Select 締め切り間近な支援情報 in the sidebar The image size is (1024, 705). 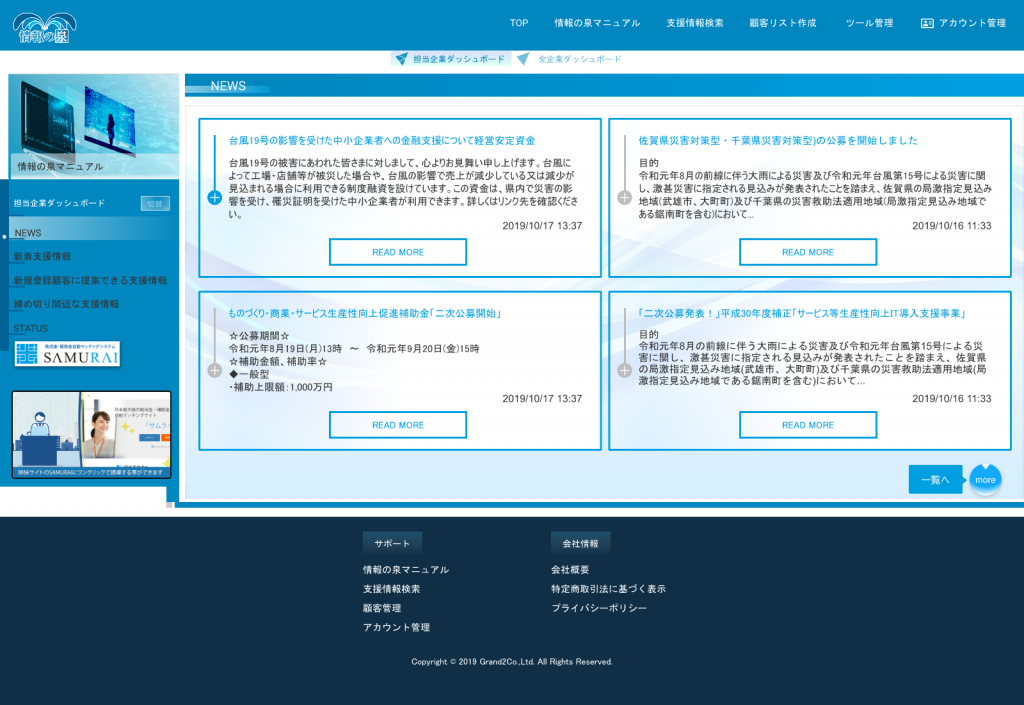point(66,304)
